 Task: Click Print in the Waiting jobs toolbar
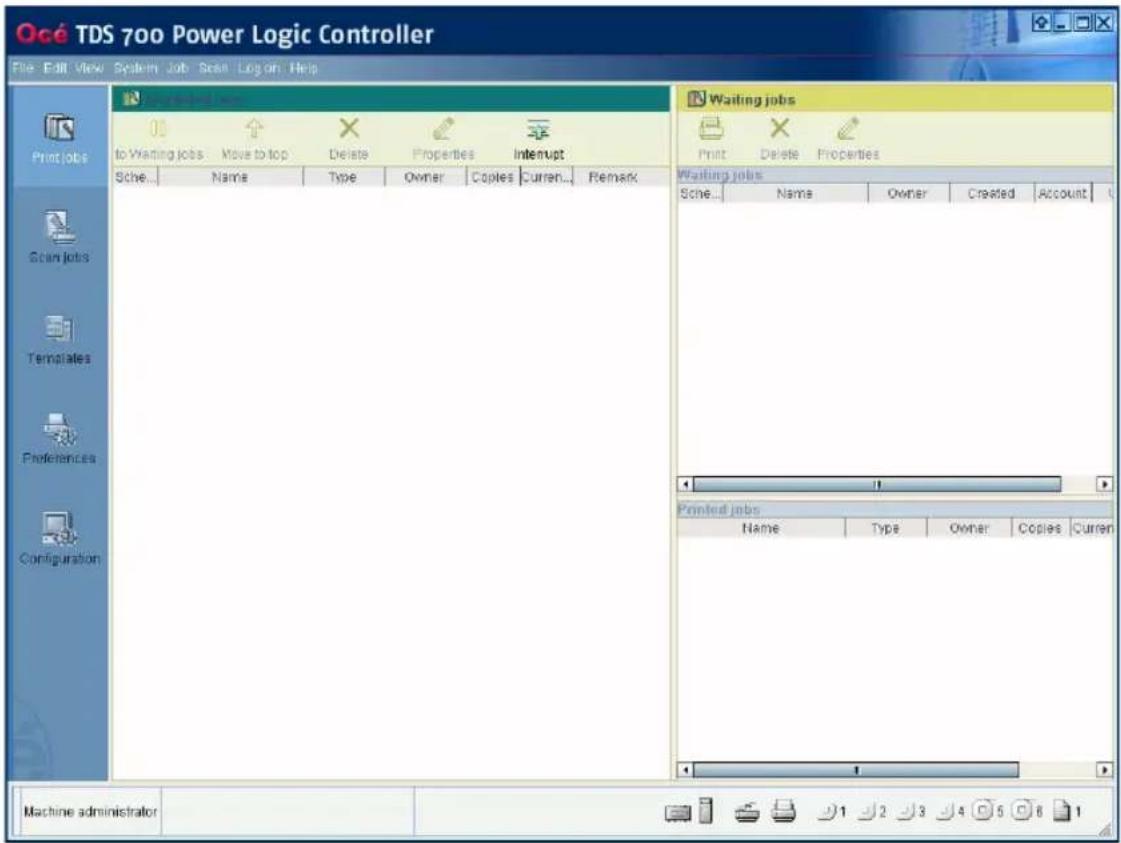click(x=711, y=139)
